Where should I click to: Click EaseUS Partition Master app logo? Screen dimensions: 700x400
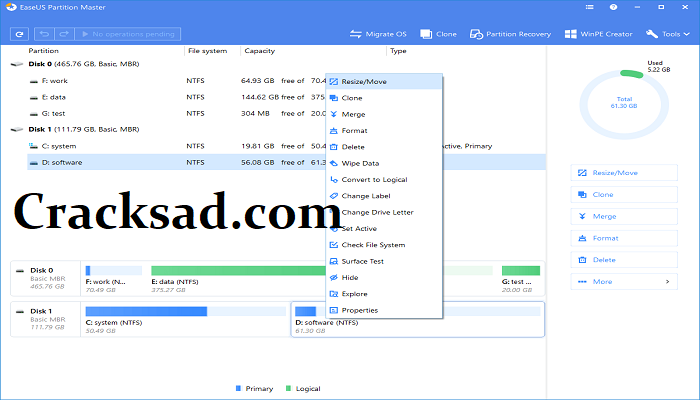[11, 7]
